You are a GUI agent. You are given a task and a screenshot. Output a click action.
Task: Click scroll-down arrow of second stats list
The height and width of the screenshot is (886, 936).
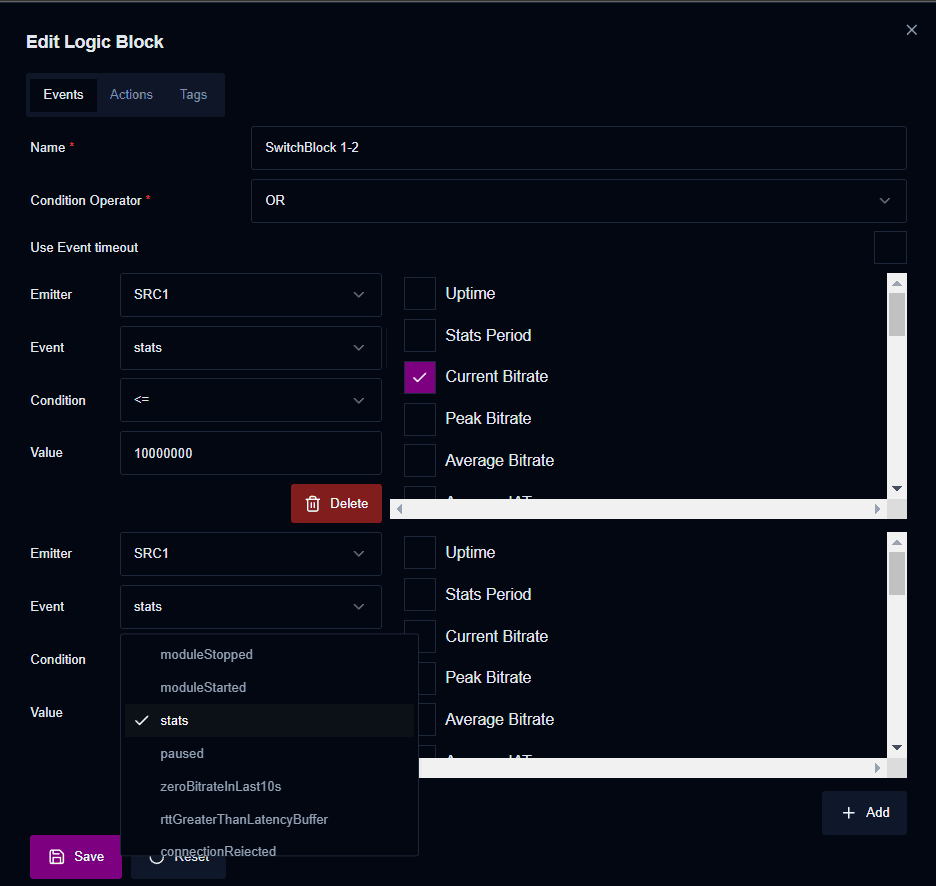[897, 747]
